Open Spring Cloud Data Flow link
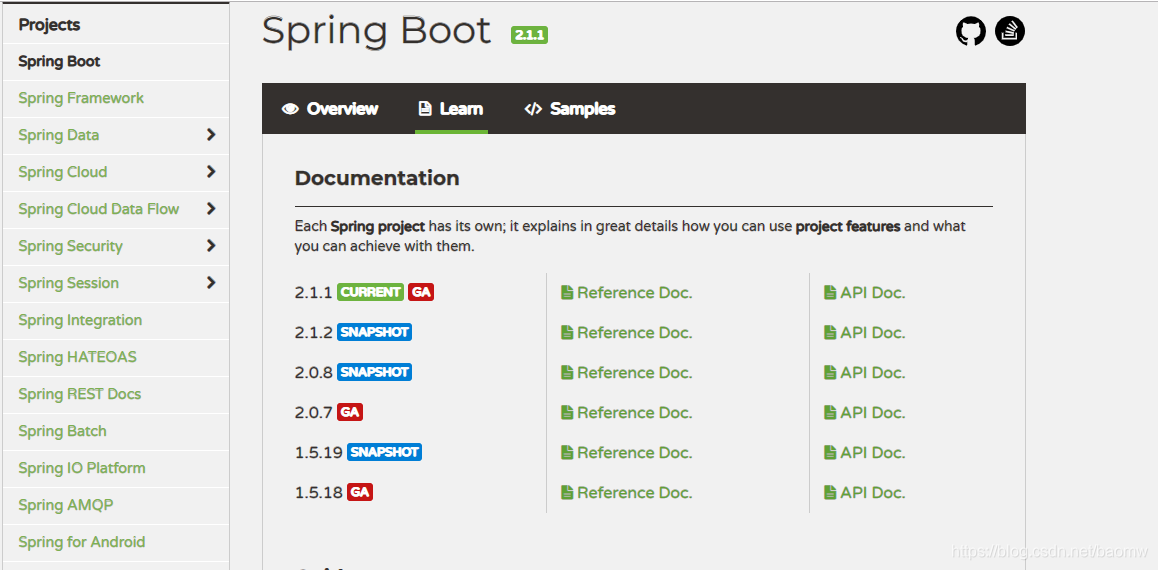This screenshot has width=1158, height=570. [99, 209]
